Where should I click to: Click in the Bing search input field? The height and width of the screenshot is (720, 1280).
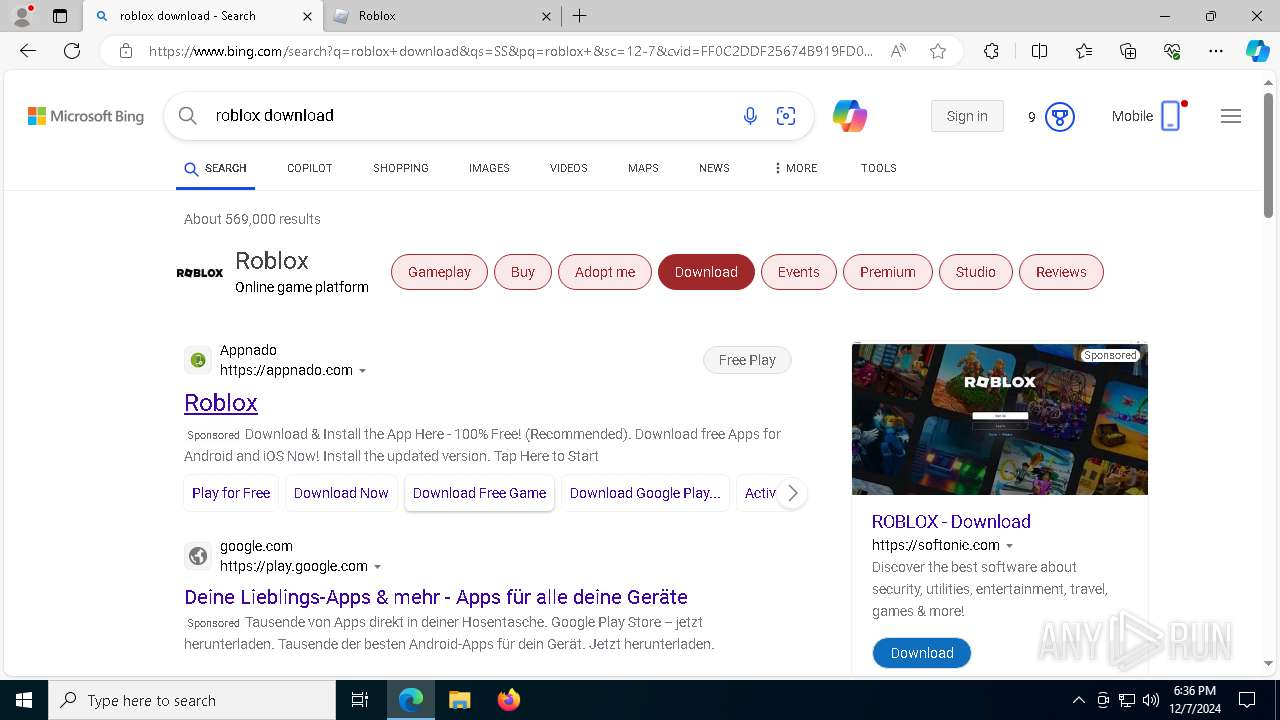pos(470,116)
